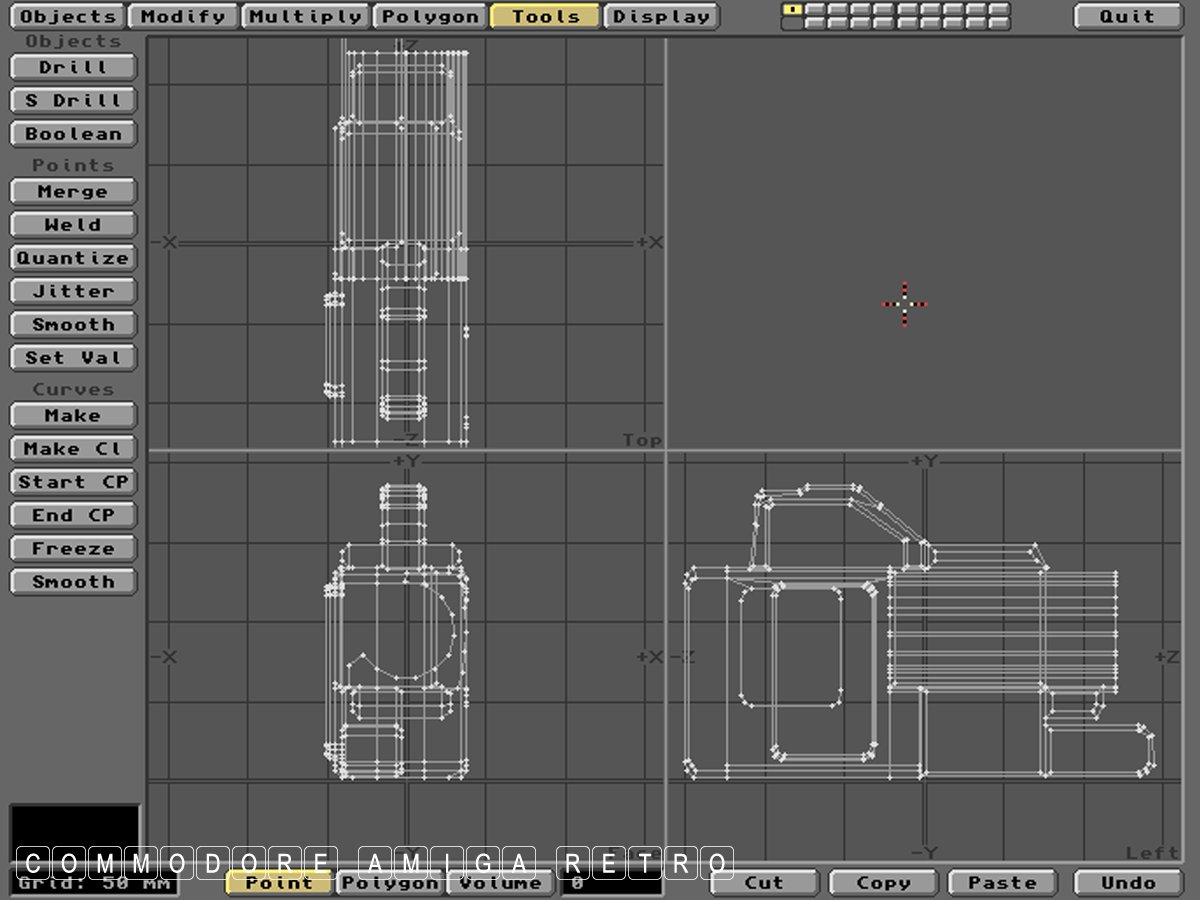Viewport: 1200px width, 900px height.
Task: Activate the Boolean tool
Action: pos(73,133)
